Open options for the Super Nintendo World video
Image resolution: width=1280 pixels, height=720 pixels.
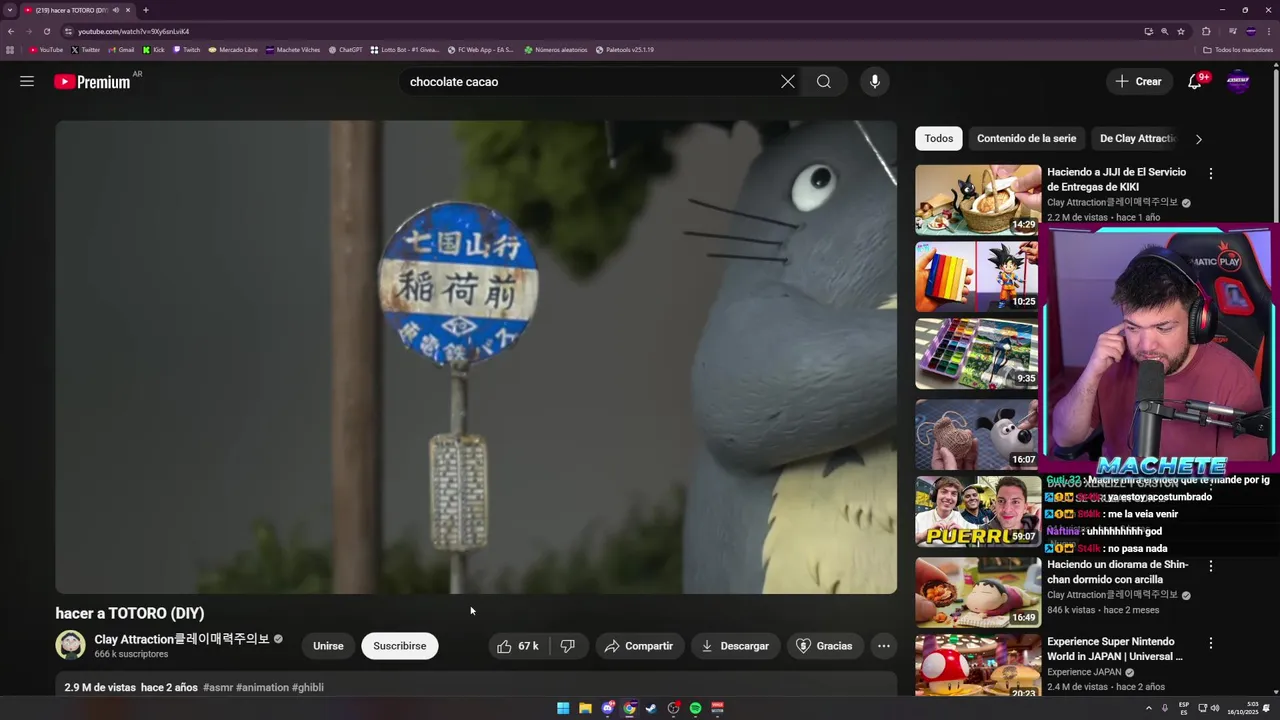tap(1210, 643)
